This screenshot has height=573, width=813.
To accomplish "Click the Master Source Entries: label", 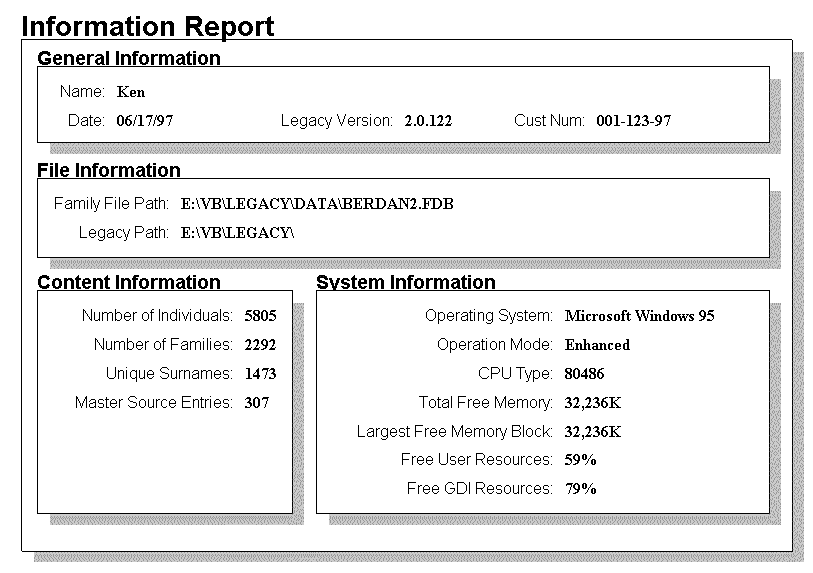I will tap(154, 402).
